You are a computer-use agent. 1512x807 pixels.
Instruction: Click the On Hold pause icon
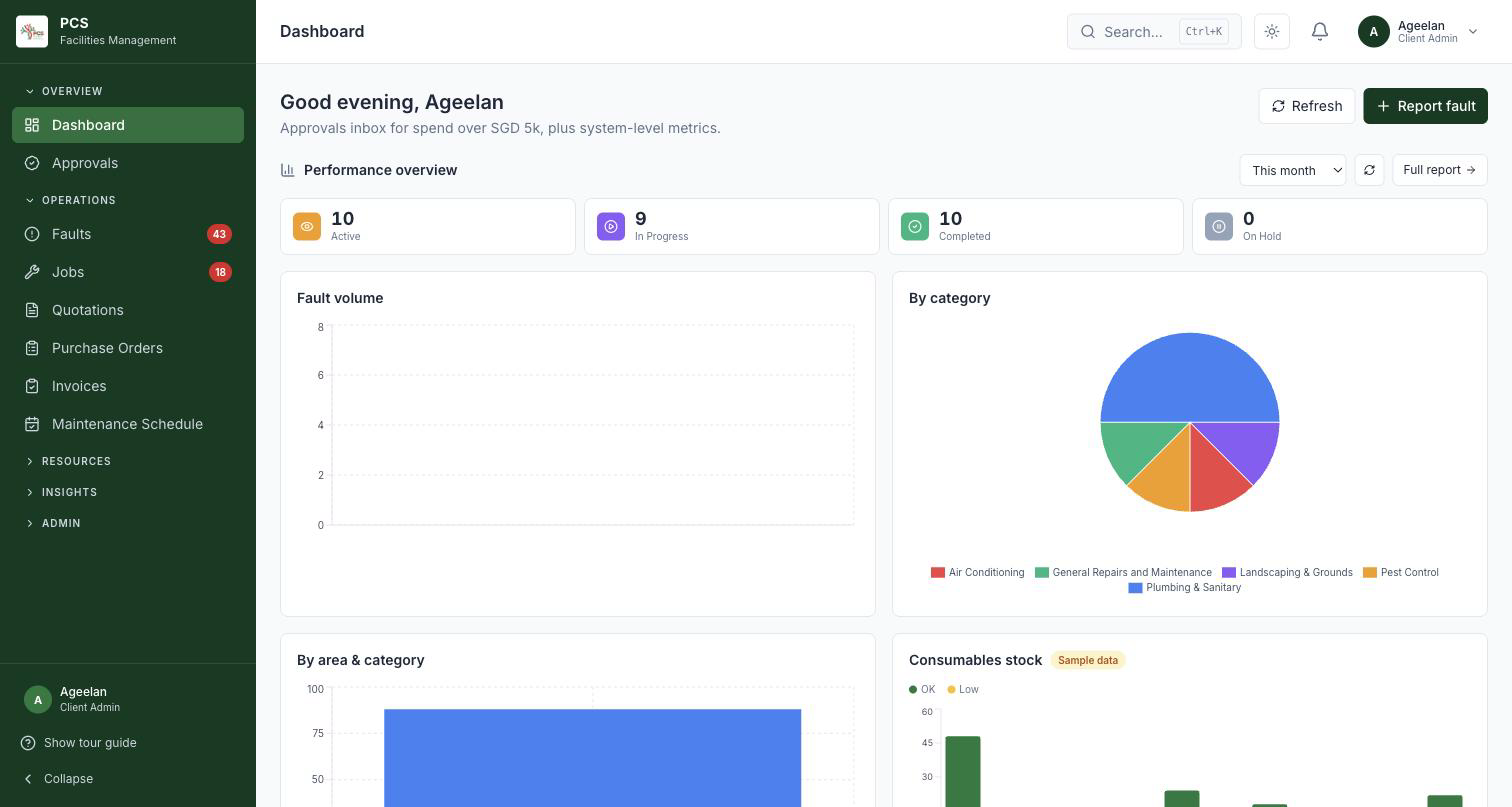point(1219,226)
